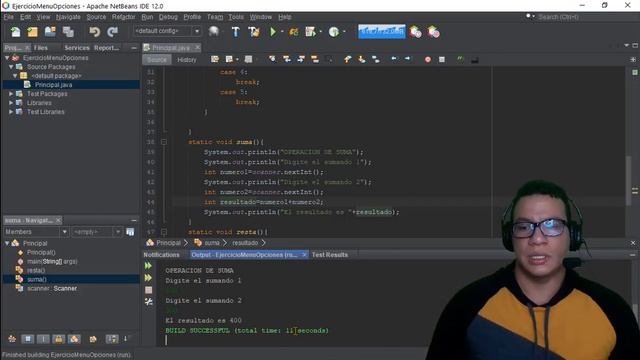The height and width of the screenshot is (360, 640).
Task: Start macro recording with the red button
Action: click(x=428, y=60)
